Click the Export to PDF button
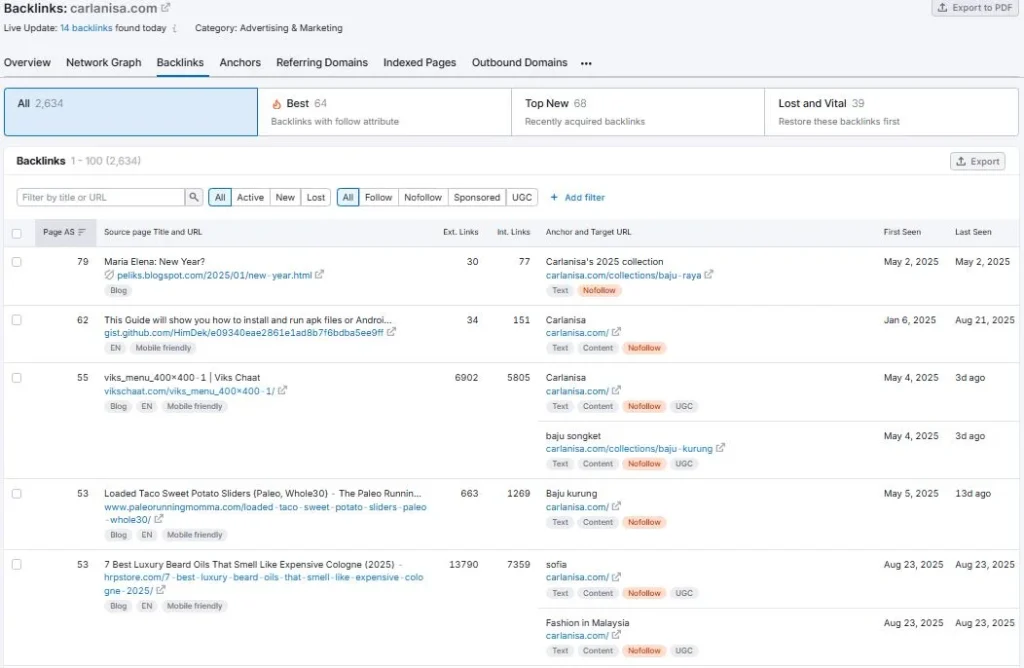1024x668 pixels. [975, 8]
